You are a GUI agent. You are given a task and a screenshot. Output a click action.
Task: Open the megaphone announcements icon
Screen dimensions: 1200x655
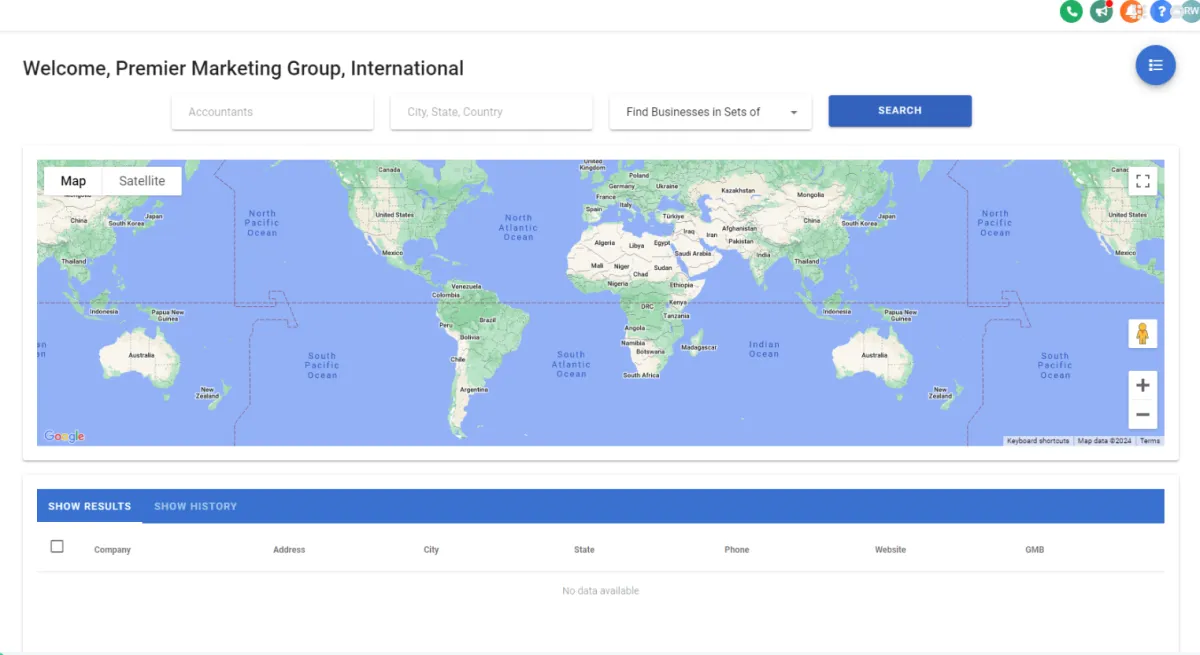pyautogui.click(x=1101, y=11)
